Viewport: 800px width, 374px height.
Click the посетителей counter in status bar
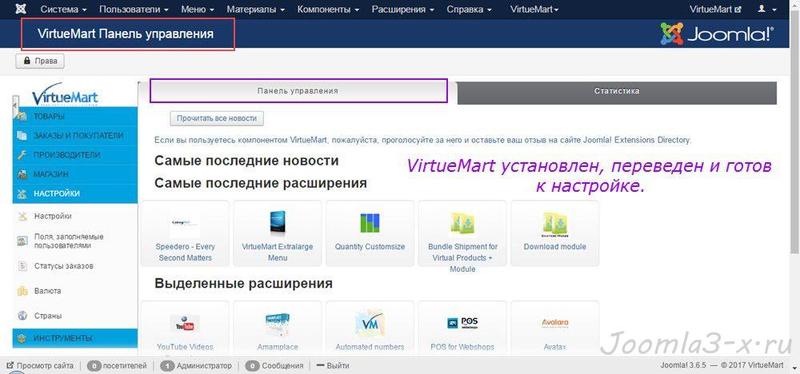click(x=117, y=366)
